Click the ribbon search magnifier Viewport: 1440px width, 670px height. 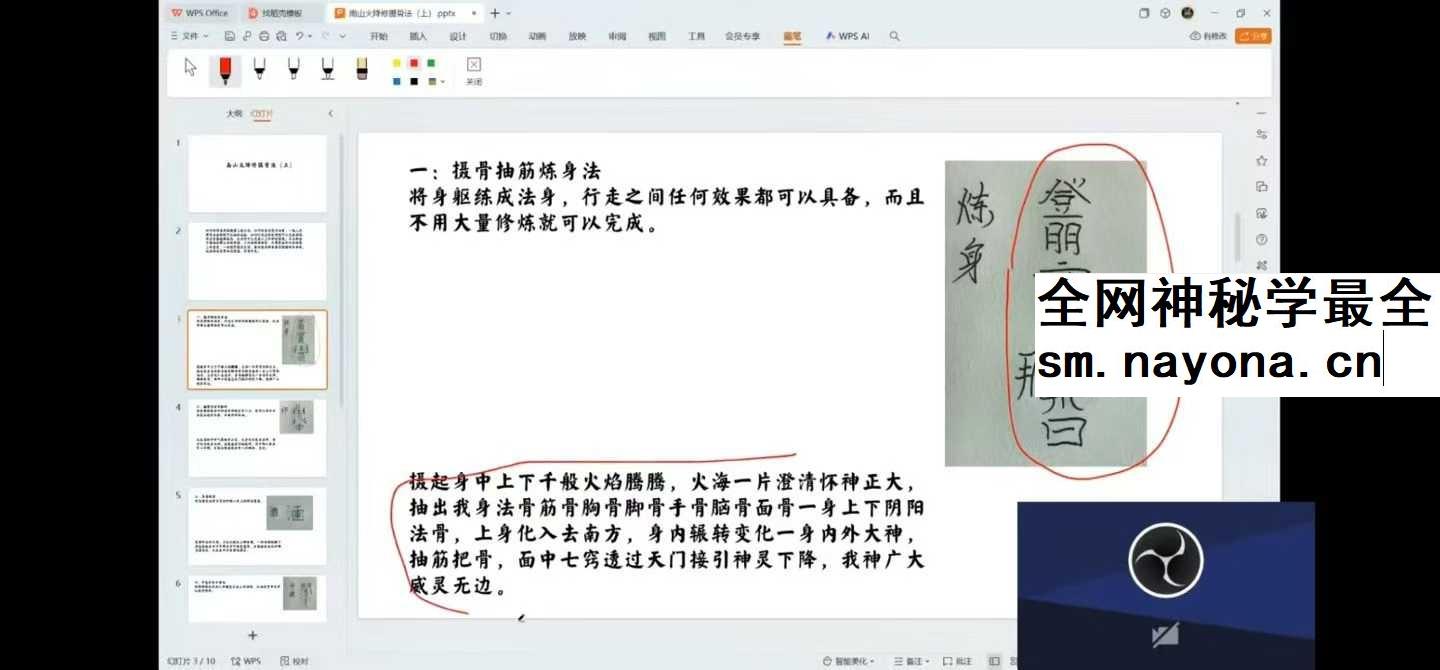coord(894,36)
